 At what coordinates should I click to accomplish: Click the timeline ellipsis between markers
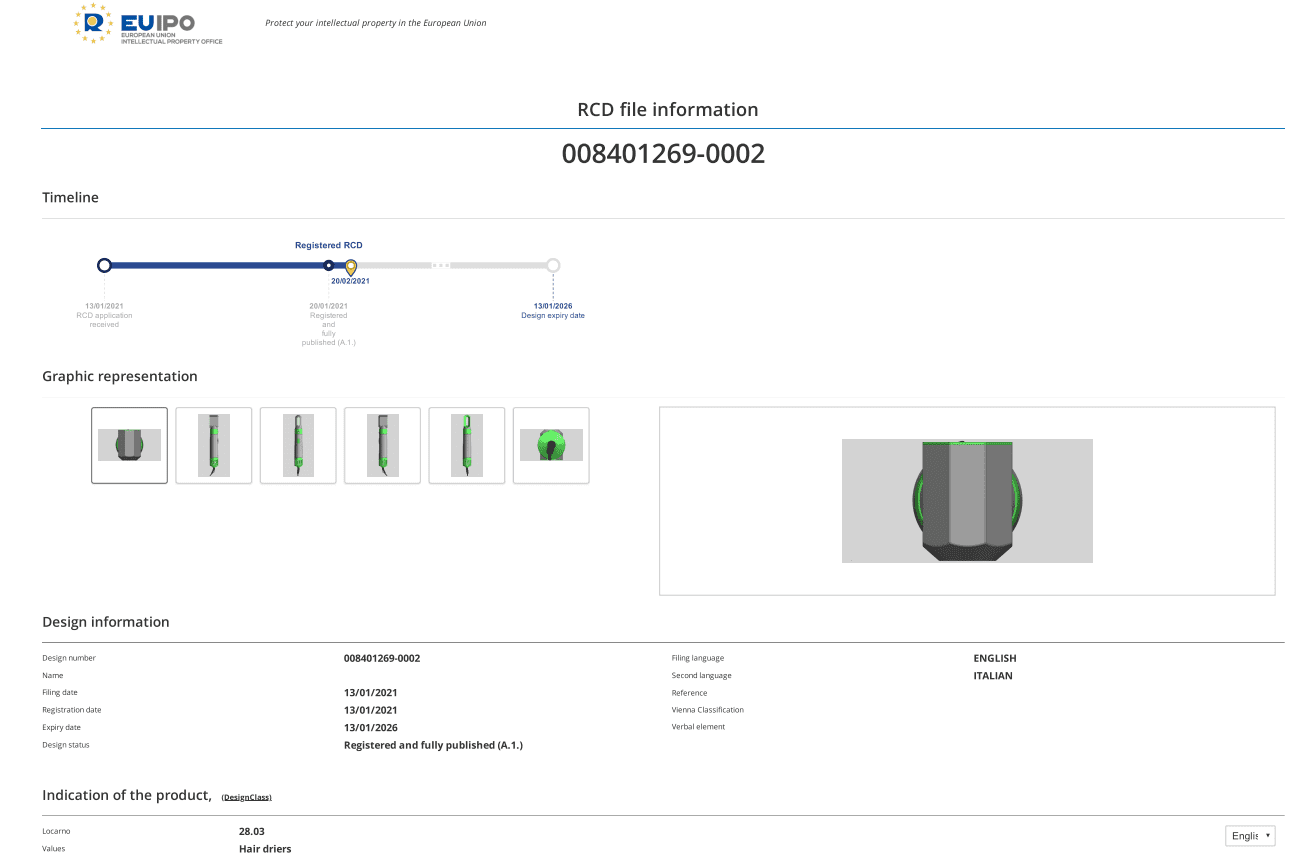click(441, 265)
